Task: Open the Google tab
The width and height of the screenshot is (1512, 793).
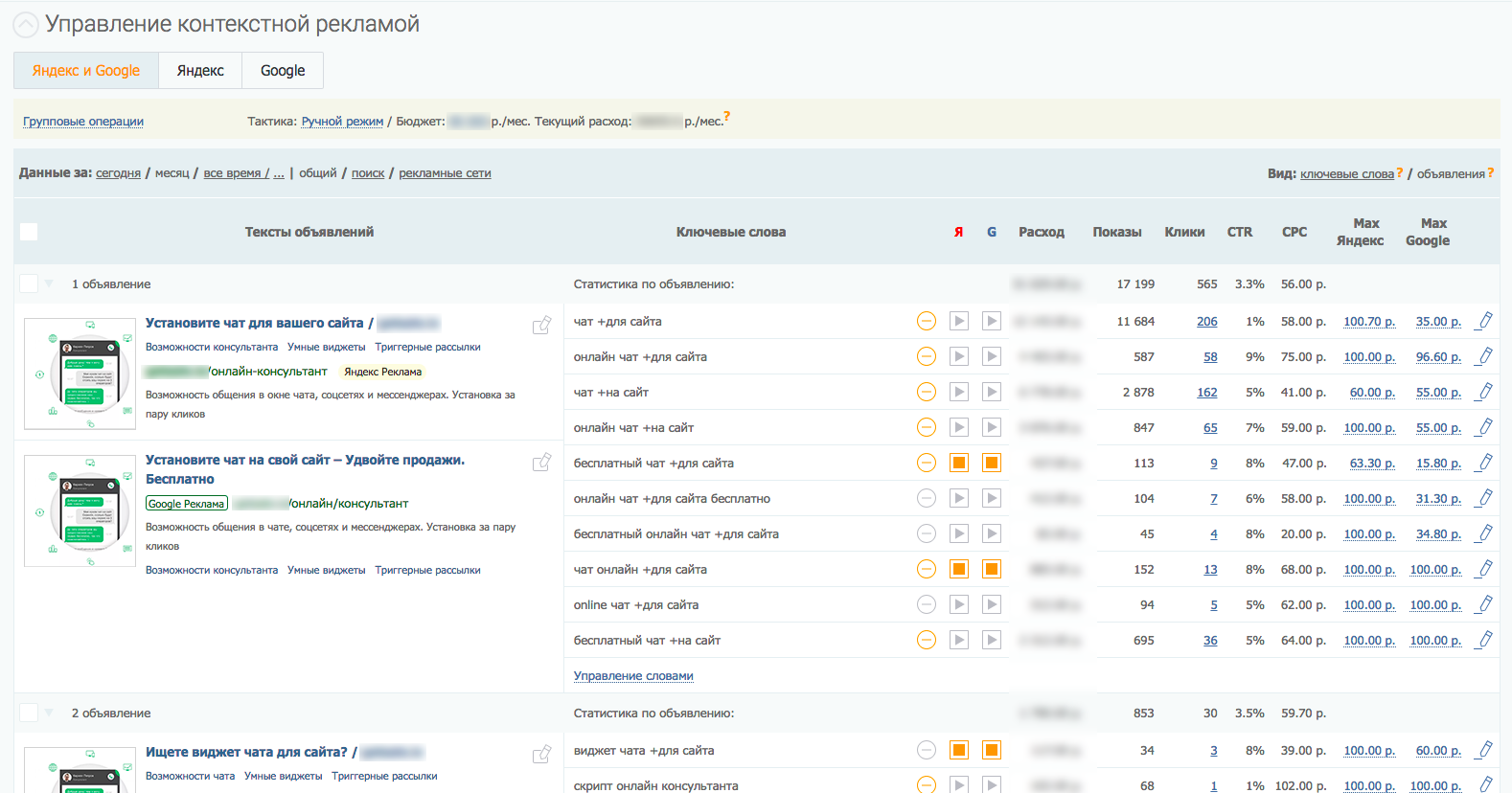Action: pyautogui.click(x=283, y=71)
